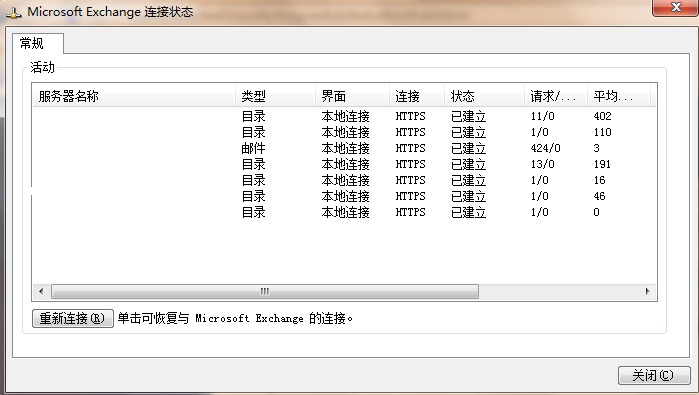The width and height of the screenshot is (699, 395).
Task: Click 已建立 in the row averaging 110
Action: (x=468, y=132)
